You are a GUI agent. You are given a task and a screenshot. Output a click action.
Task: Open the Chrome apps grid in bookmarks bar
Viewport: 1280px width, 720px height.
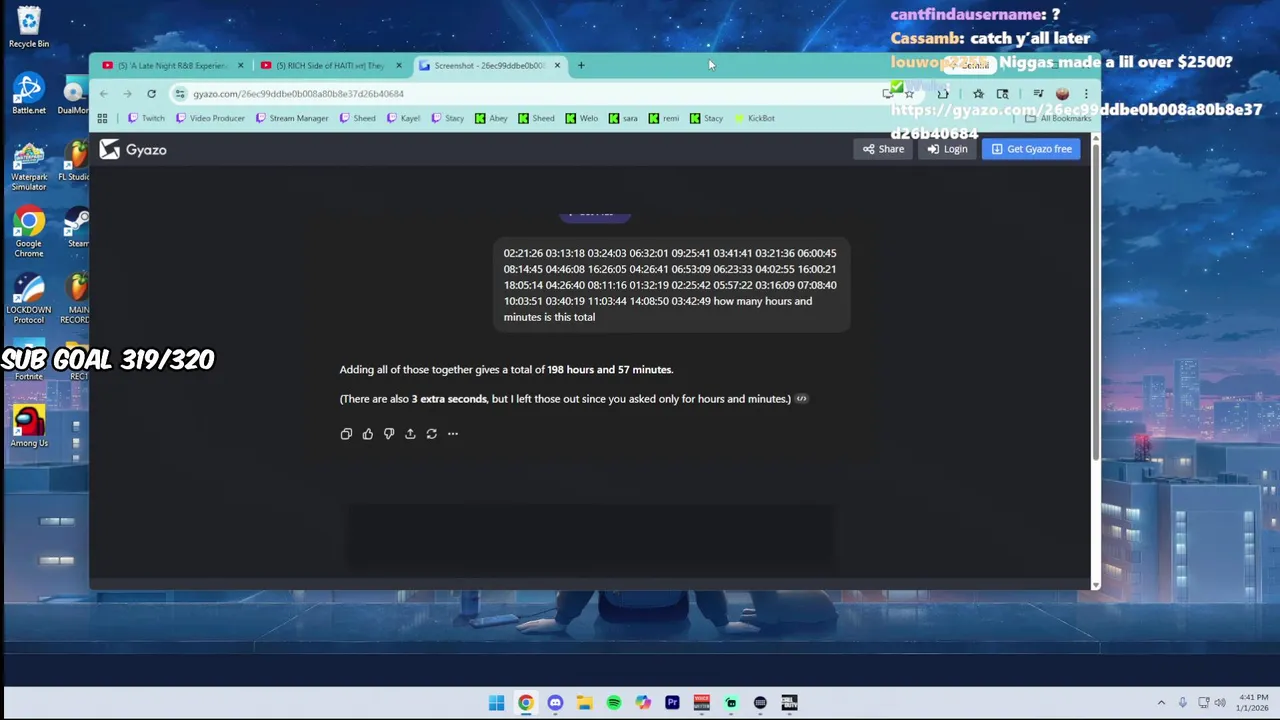[102, 118]
